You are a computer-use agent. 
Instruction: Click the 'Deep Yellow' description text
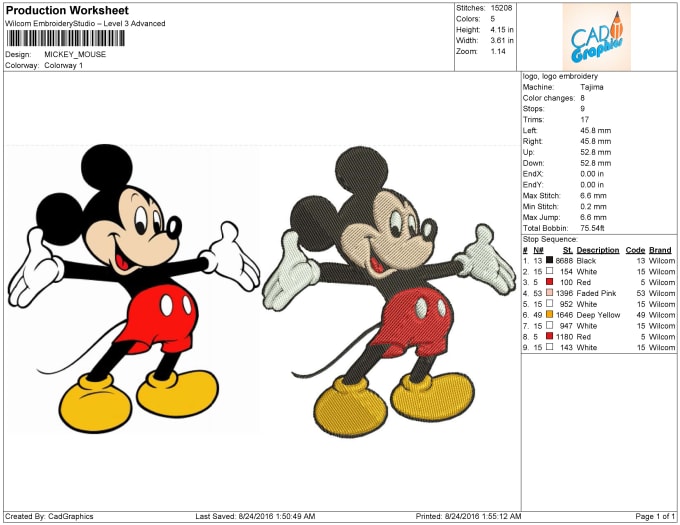pos(598,315)
